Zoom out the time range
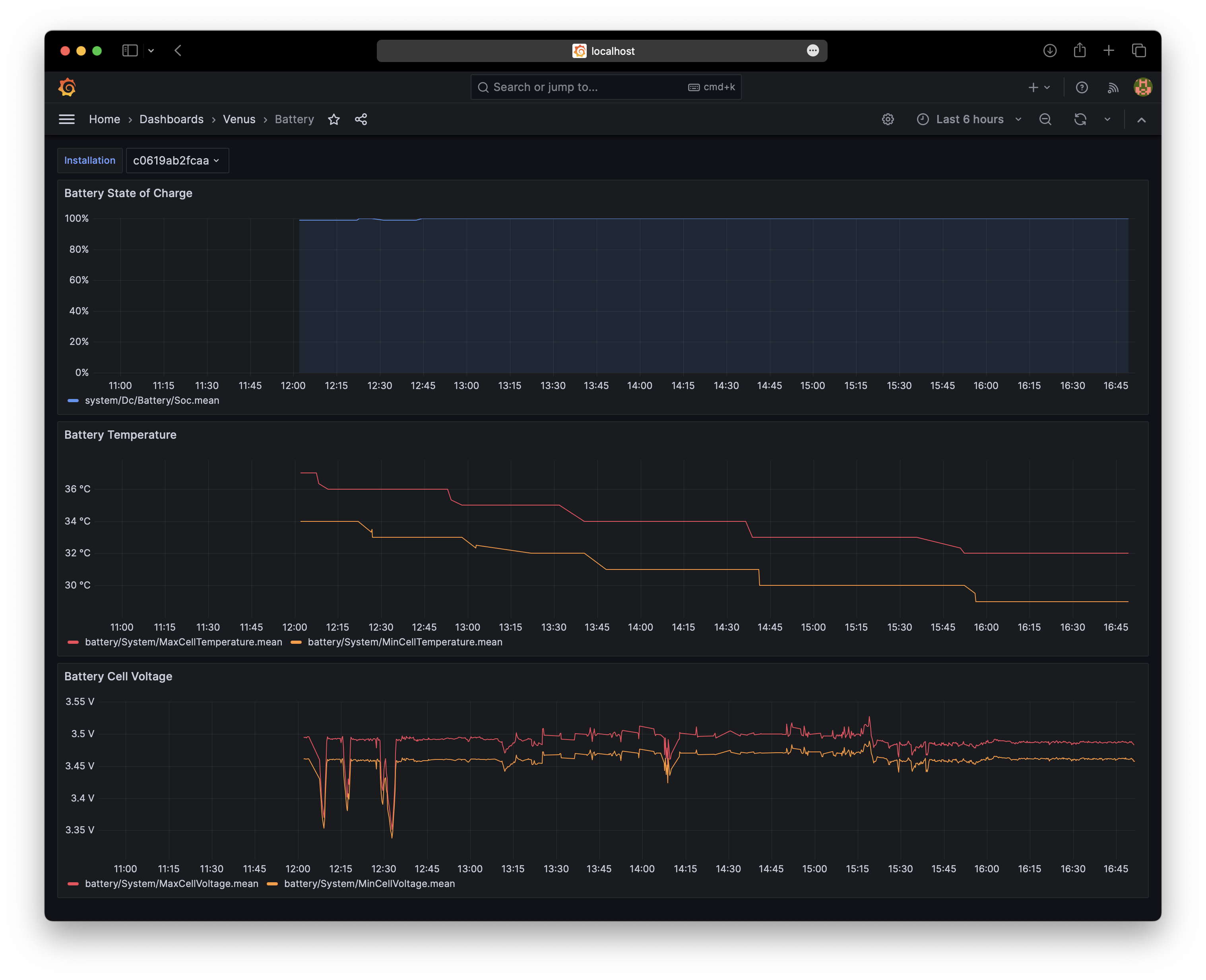 coord(1045,119)
